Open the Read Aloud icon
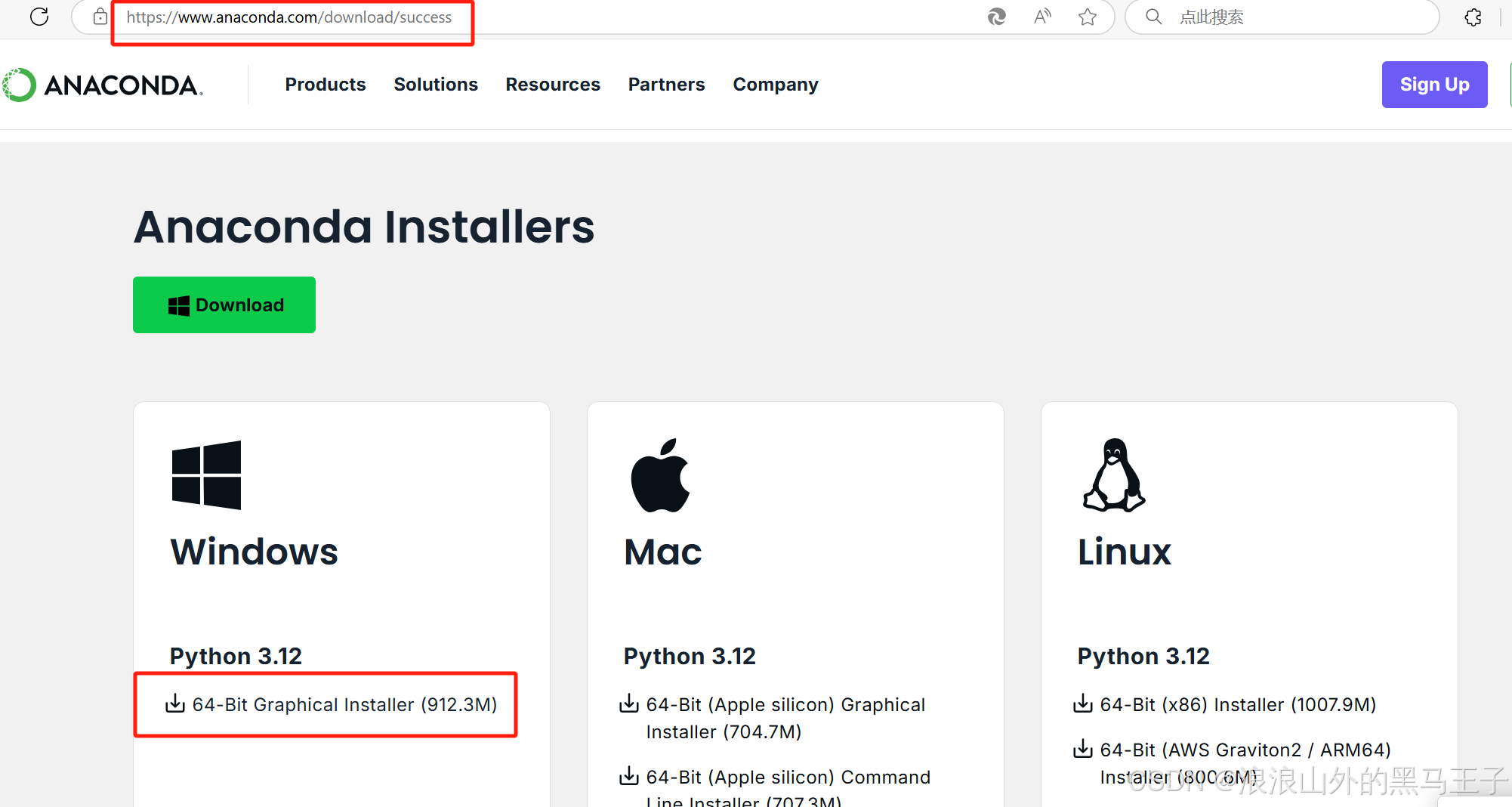 tap(1042, 17)
